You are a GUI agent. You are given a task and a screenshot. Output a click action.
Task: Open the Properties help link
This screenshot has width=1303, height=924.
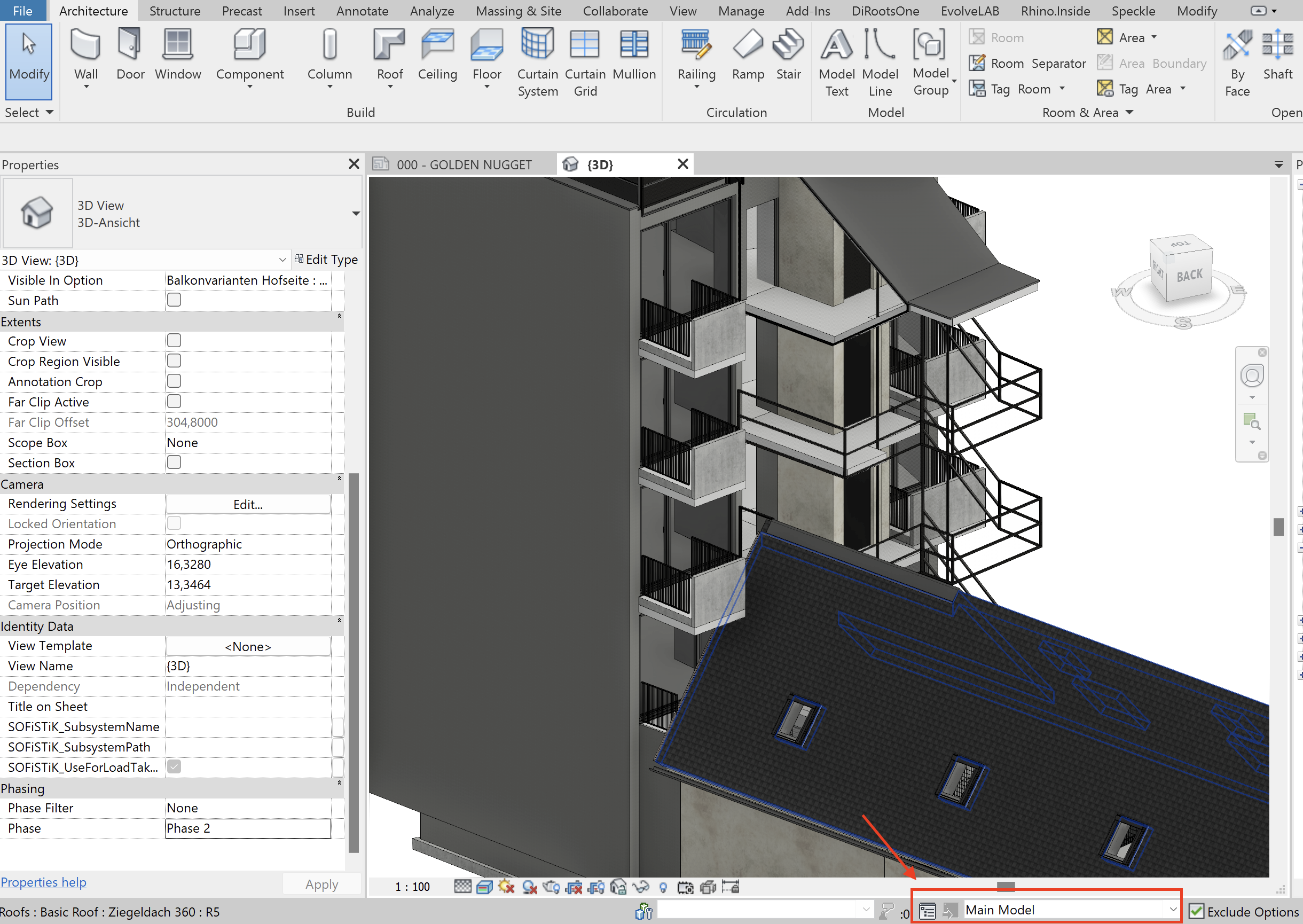click(x=44, y=882)
